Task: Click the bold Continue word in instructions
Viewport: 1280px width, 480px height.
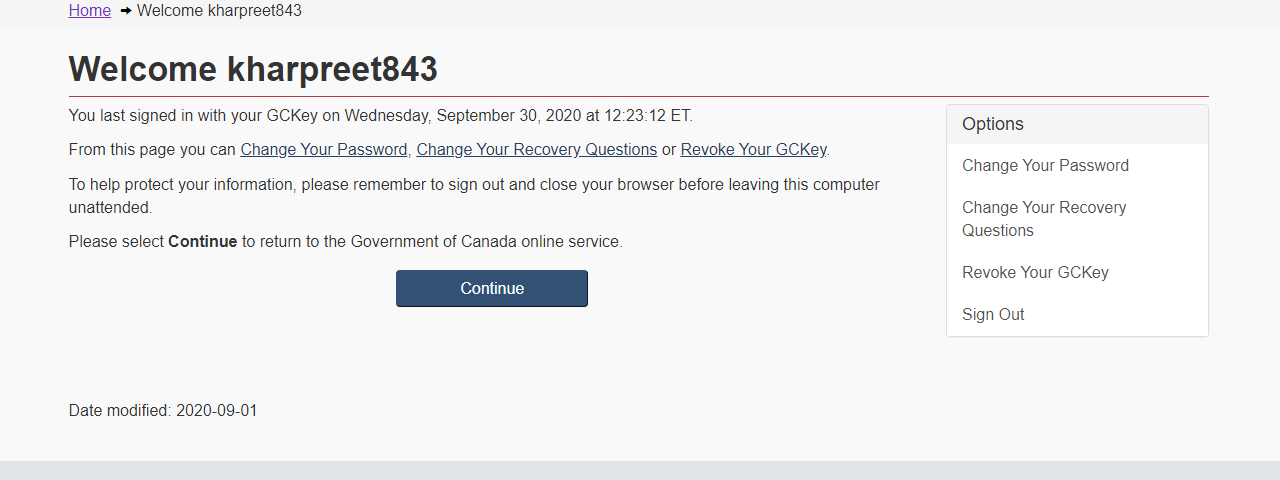Action: click(203, 242)
